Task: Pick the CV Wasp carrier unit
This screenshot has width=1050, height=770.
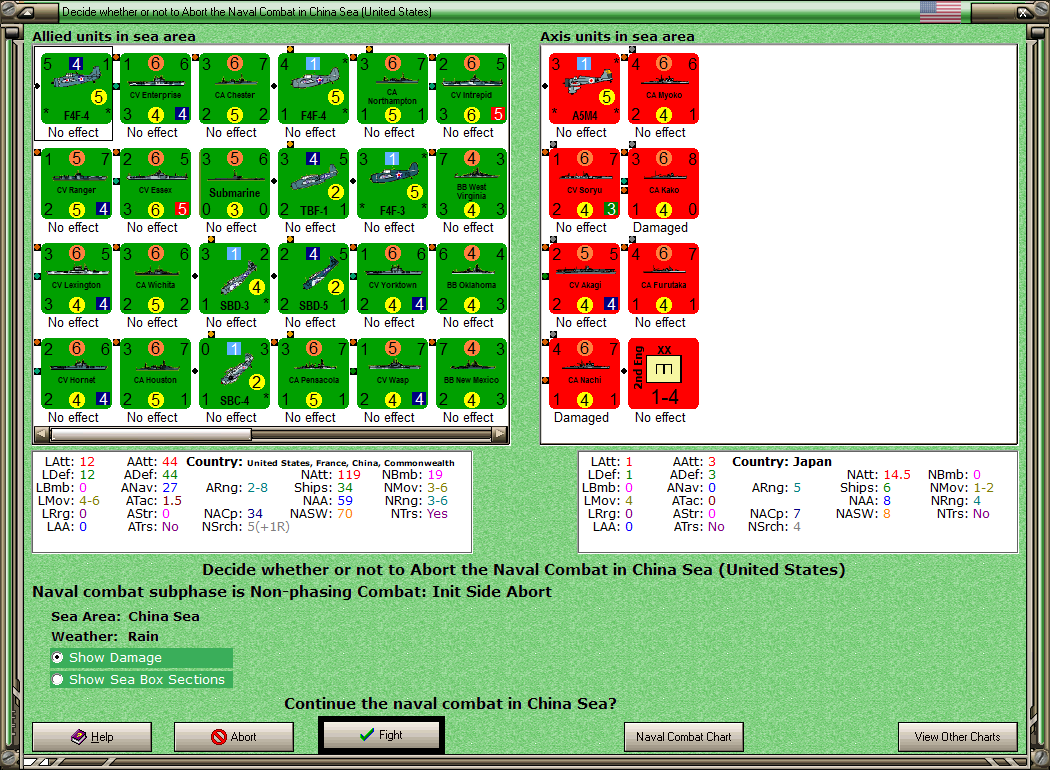Action: tap(392, 374)
